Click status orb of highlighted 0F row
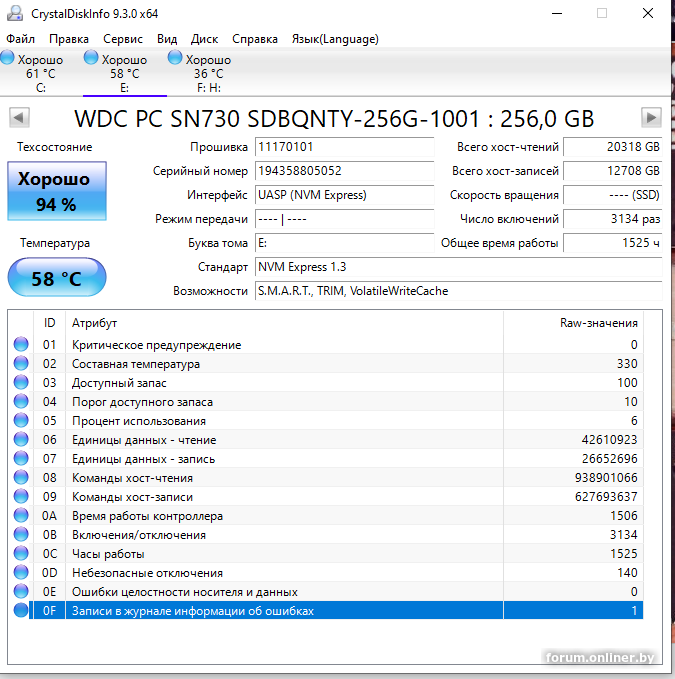The width and height of the screenshot is (675, 679). coord(21,611)
